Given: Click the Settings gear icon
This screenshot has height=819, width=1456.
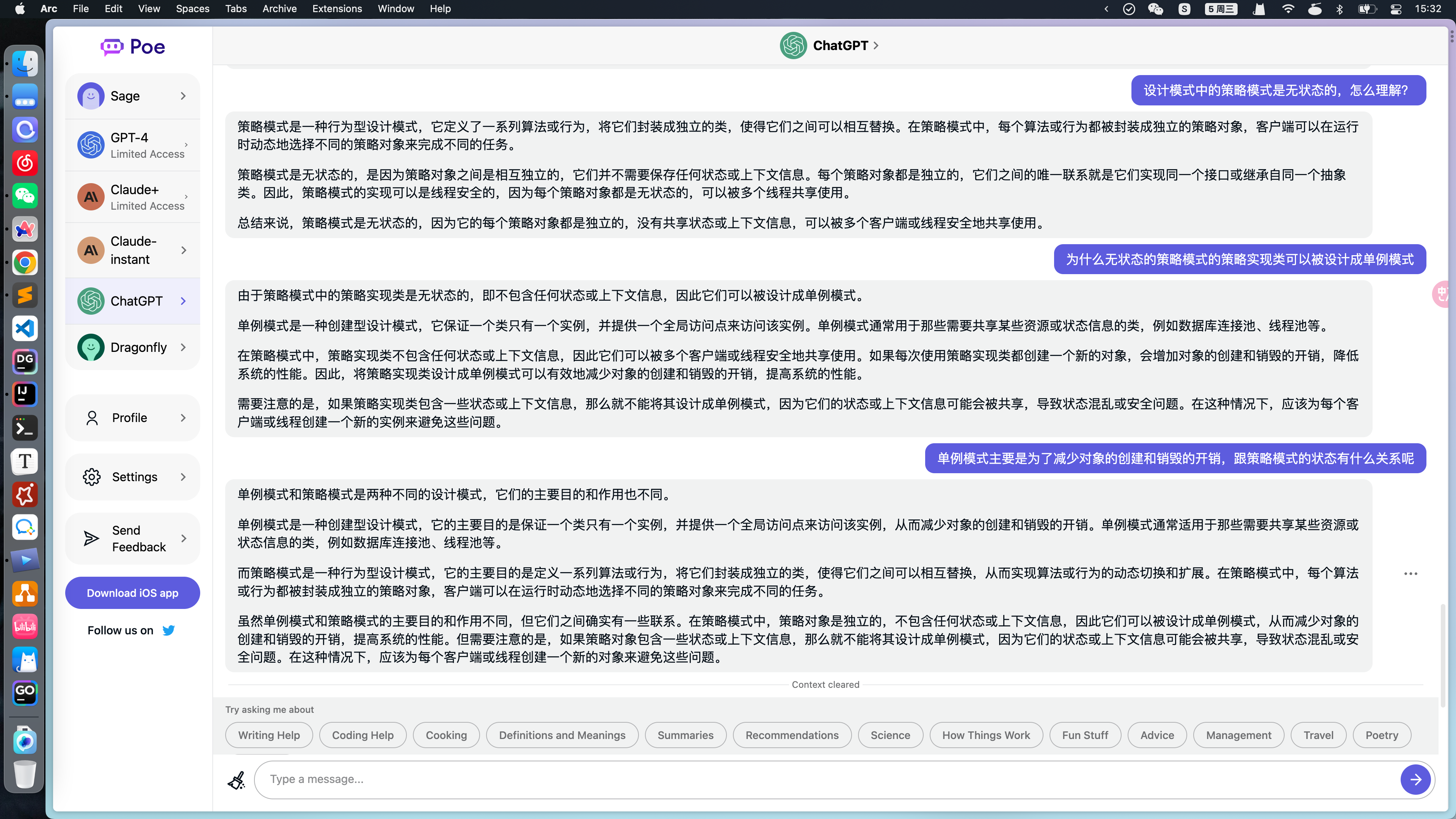Looking at the screenshot, I should [x=91, y=477].
